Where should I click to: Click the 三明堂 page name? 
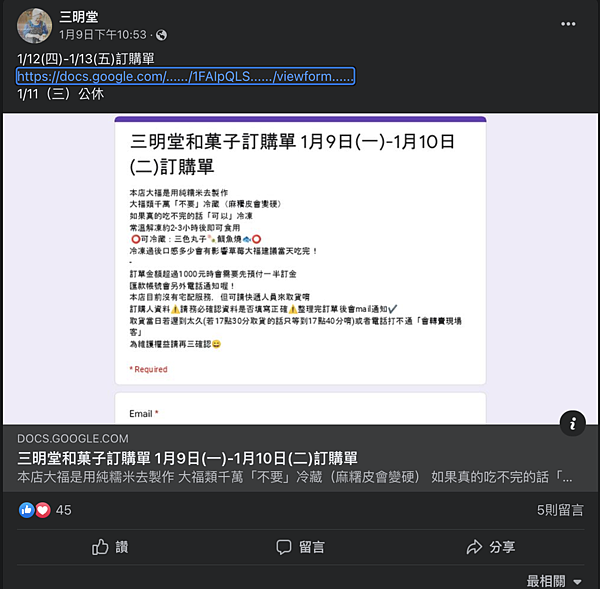point(79,17)
